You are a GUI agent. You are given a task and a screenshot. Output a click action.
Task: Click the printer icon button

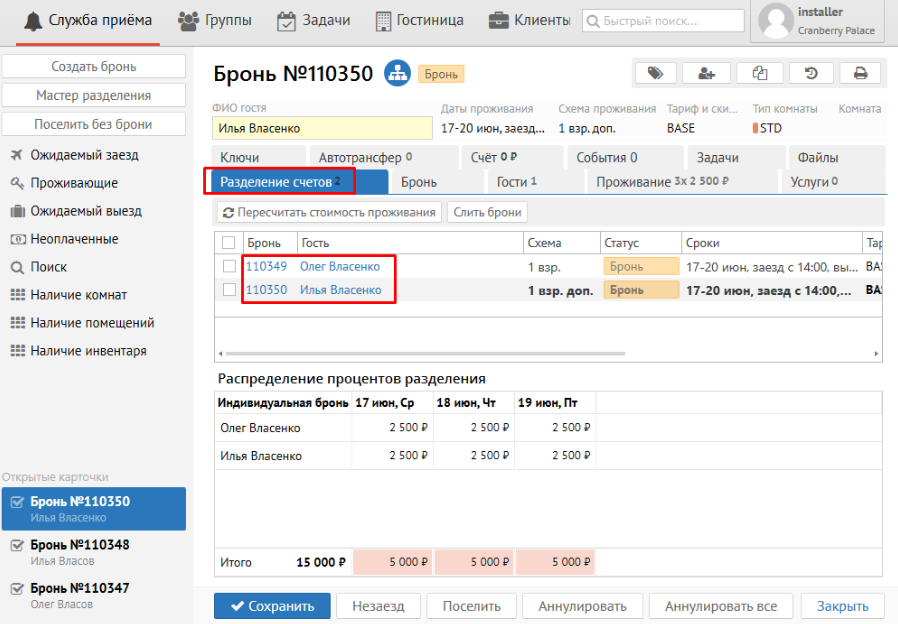coord(860,73)
